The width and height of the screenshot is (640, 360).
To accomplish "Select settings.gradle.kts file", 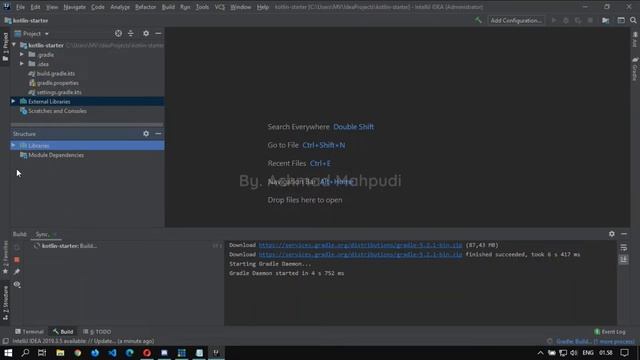I will tap(59, 92).
